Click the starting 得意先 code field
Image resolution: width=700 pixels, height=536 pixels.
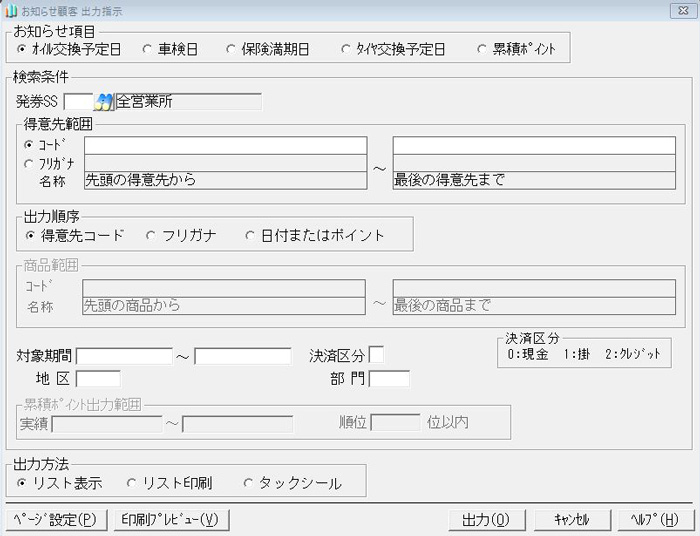click(x=225, y=145)
